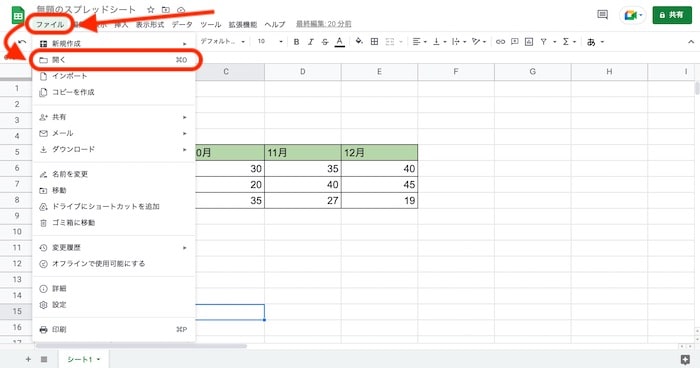Select 移動 menu item

(114, 190)
